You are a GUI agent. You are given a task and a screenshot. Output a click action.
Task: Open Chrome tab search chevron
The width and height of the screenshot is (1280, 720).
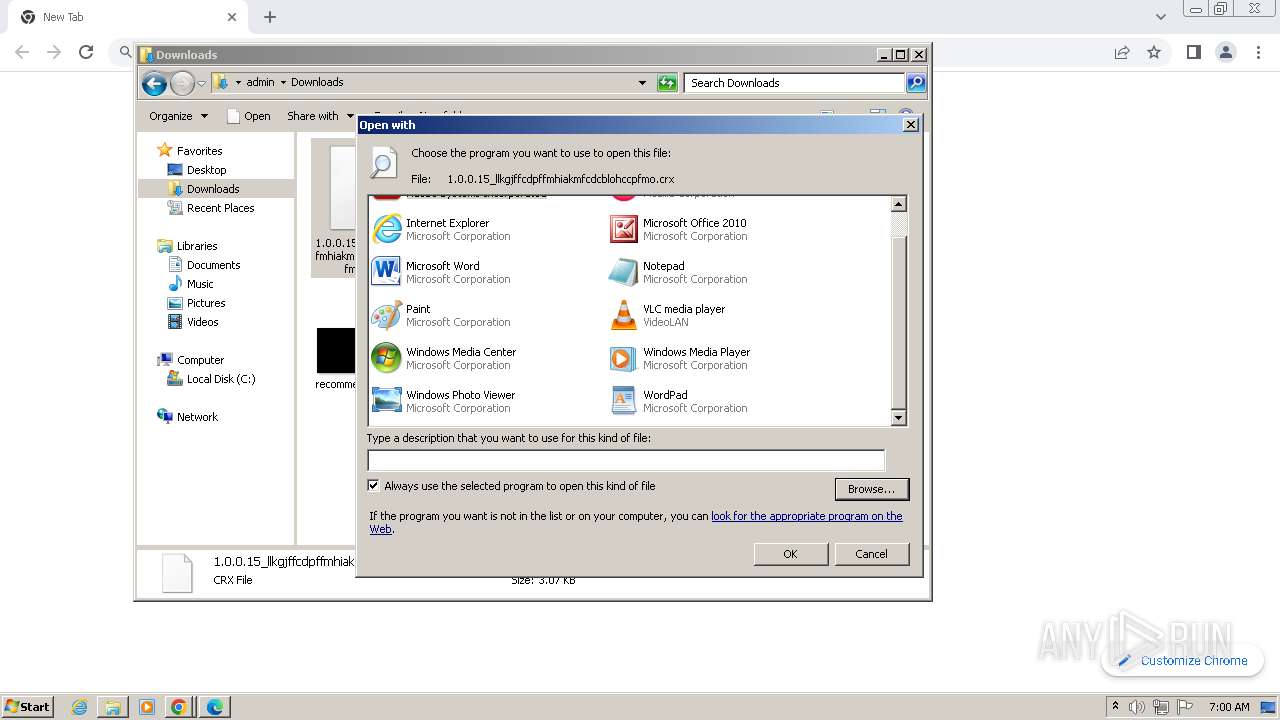pos(1160,17)
